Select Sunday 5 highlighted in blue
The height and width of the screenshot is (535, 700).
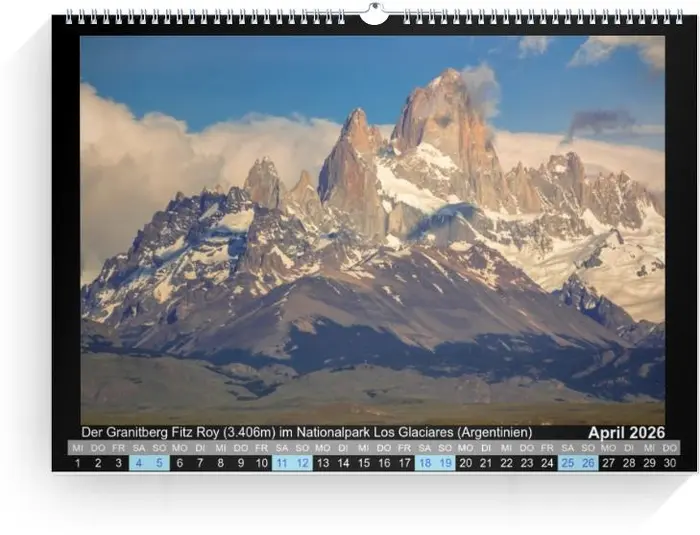[x=159, y=463]
